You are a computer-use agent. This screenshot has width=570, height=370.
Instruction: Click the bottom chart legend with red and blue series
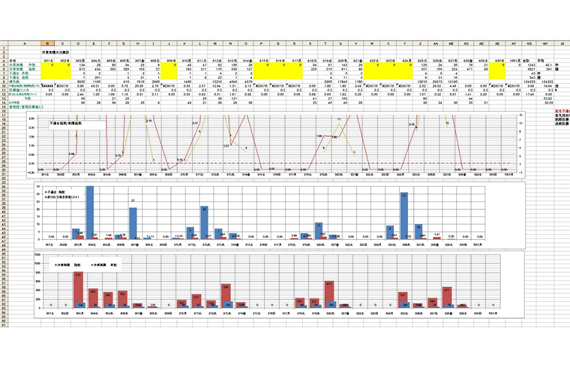click(x=85, y=265)
